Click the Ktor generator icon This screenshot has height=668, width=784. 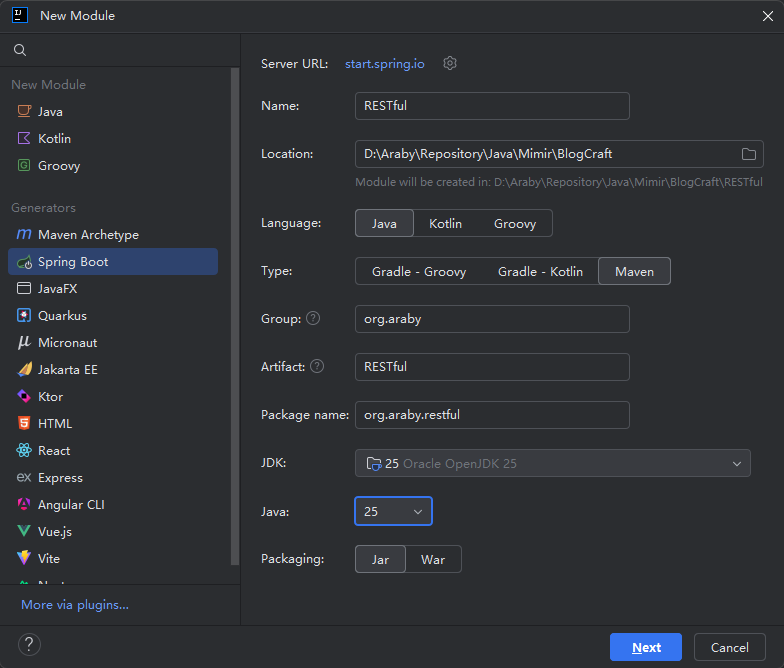24,396
